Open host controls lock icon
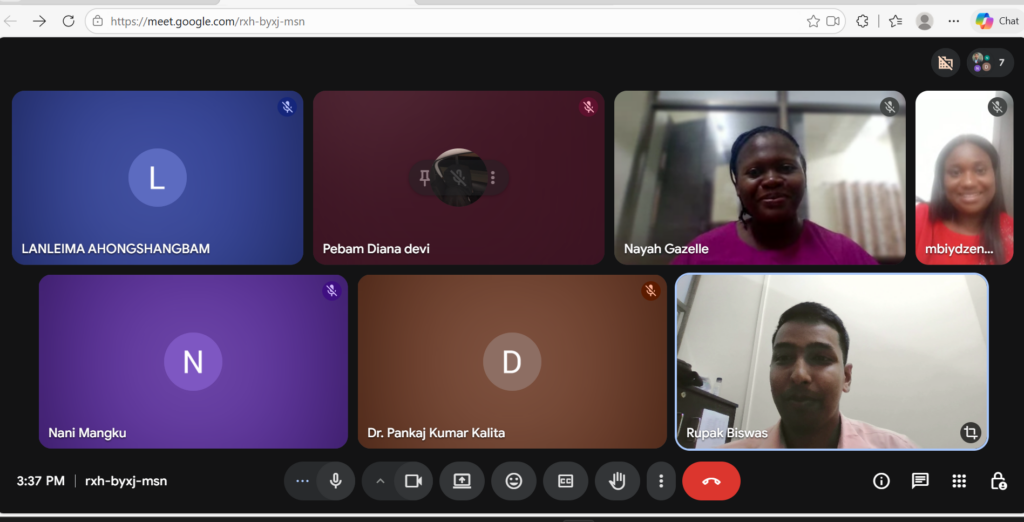Viewport: 1024px width, 522px height. [998, 481]
